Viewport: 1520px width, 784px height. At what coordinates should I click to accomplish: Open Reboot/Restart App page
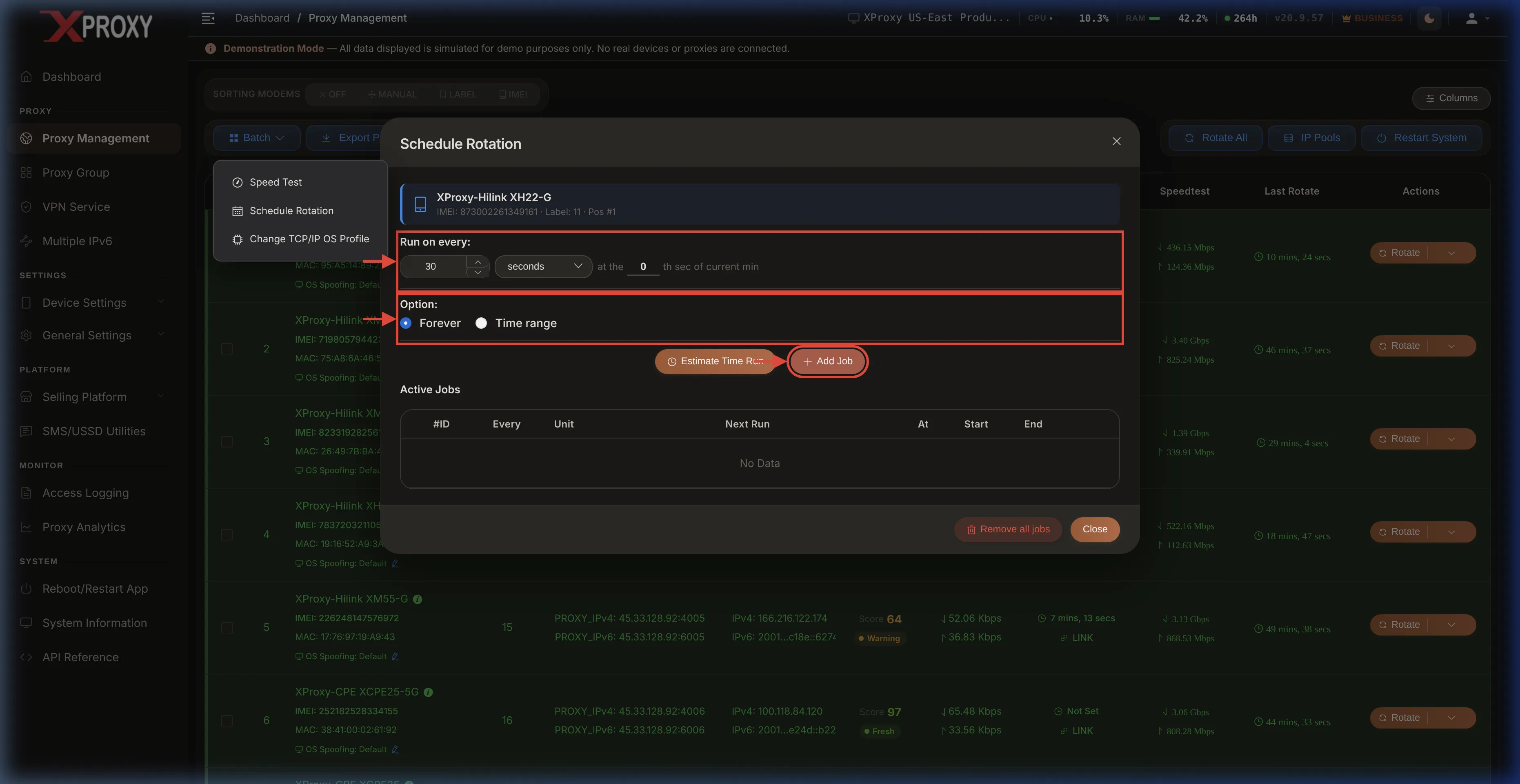click(x=95, y=588)
